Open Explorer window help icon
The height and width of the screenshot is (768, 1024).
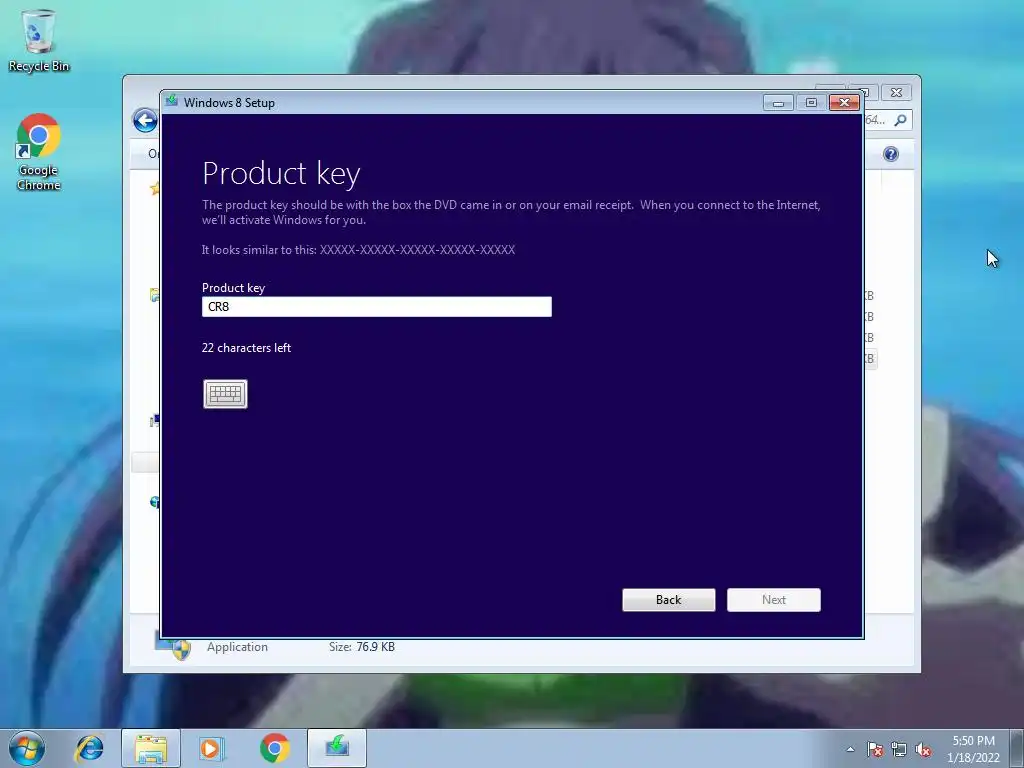pos(891,154)
